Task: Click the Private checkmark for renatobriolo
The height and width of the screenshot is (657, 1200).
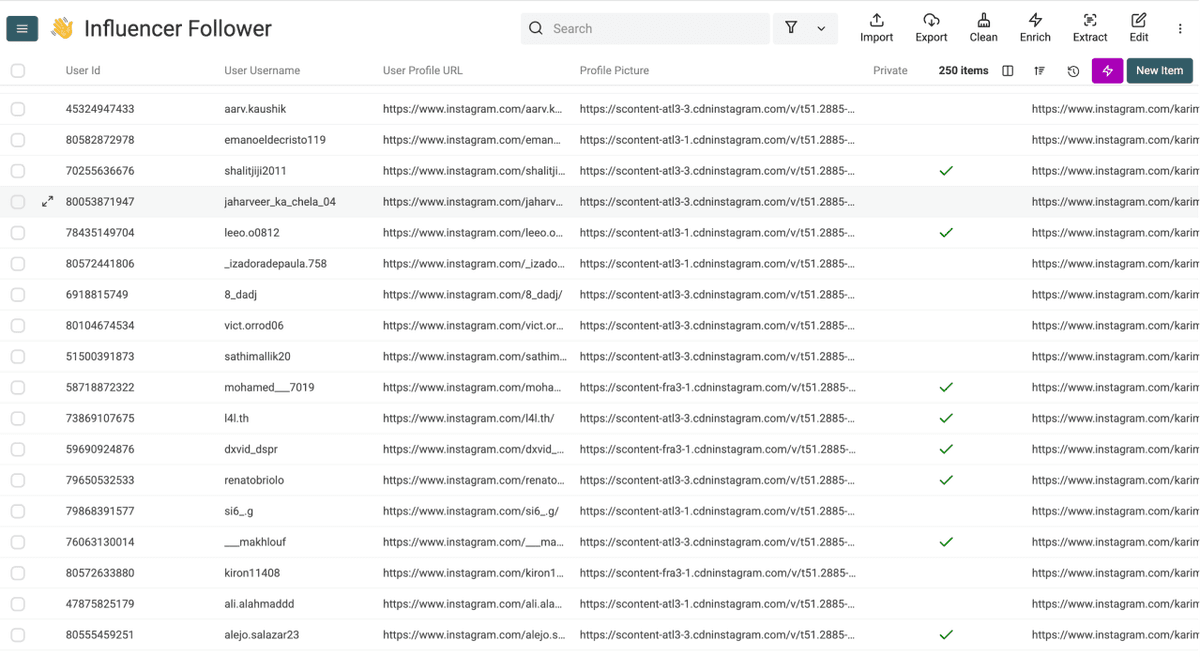Action: tap(946, 480)
